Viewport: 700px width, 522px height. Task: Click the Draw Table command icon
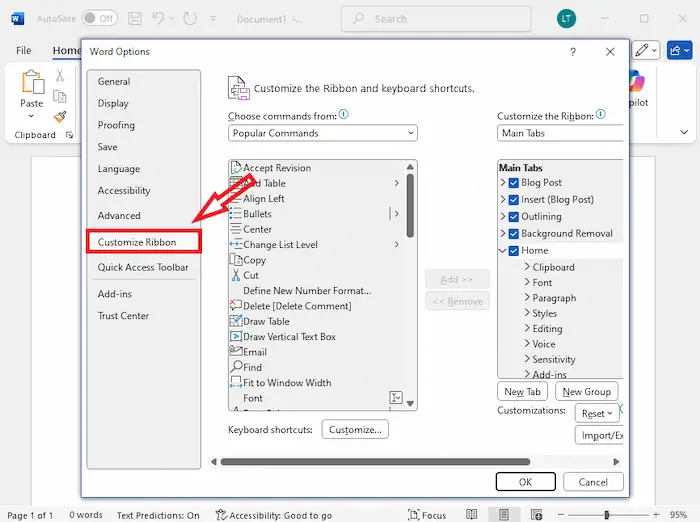pos(236,321)
